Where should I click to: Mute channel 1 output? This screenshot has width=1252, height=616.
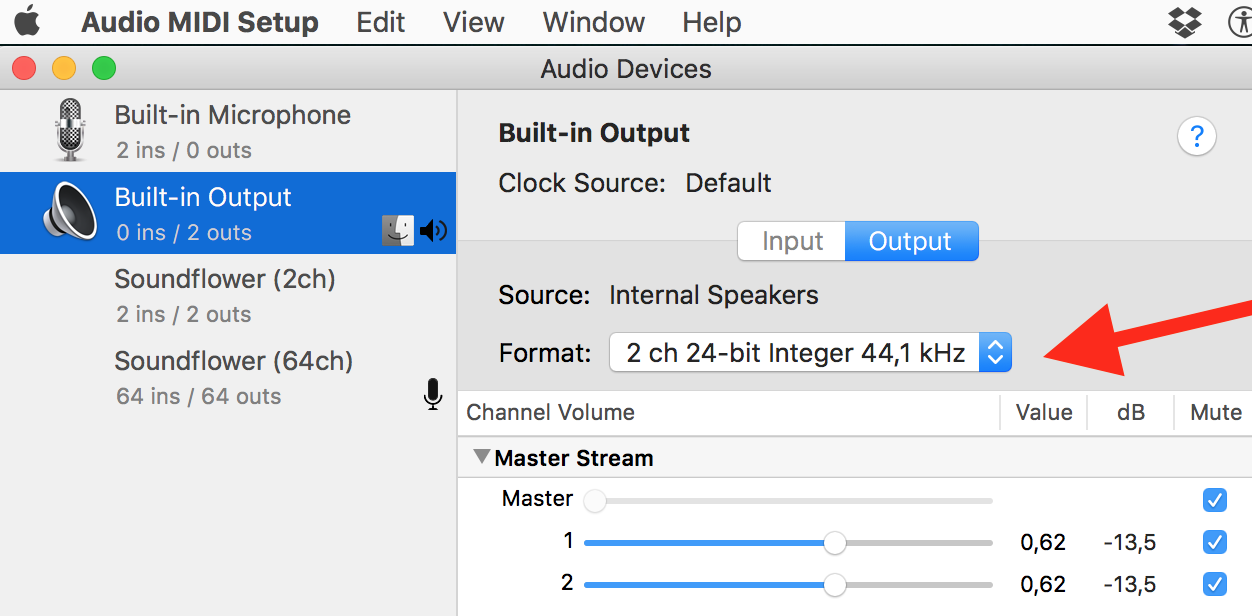pos(1215,542)
